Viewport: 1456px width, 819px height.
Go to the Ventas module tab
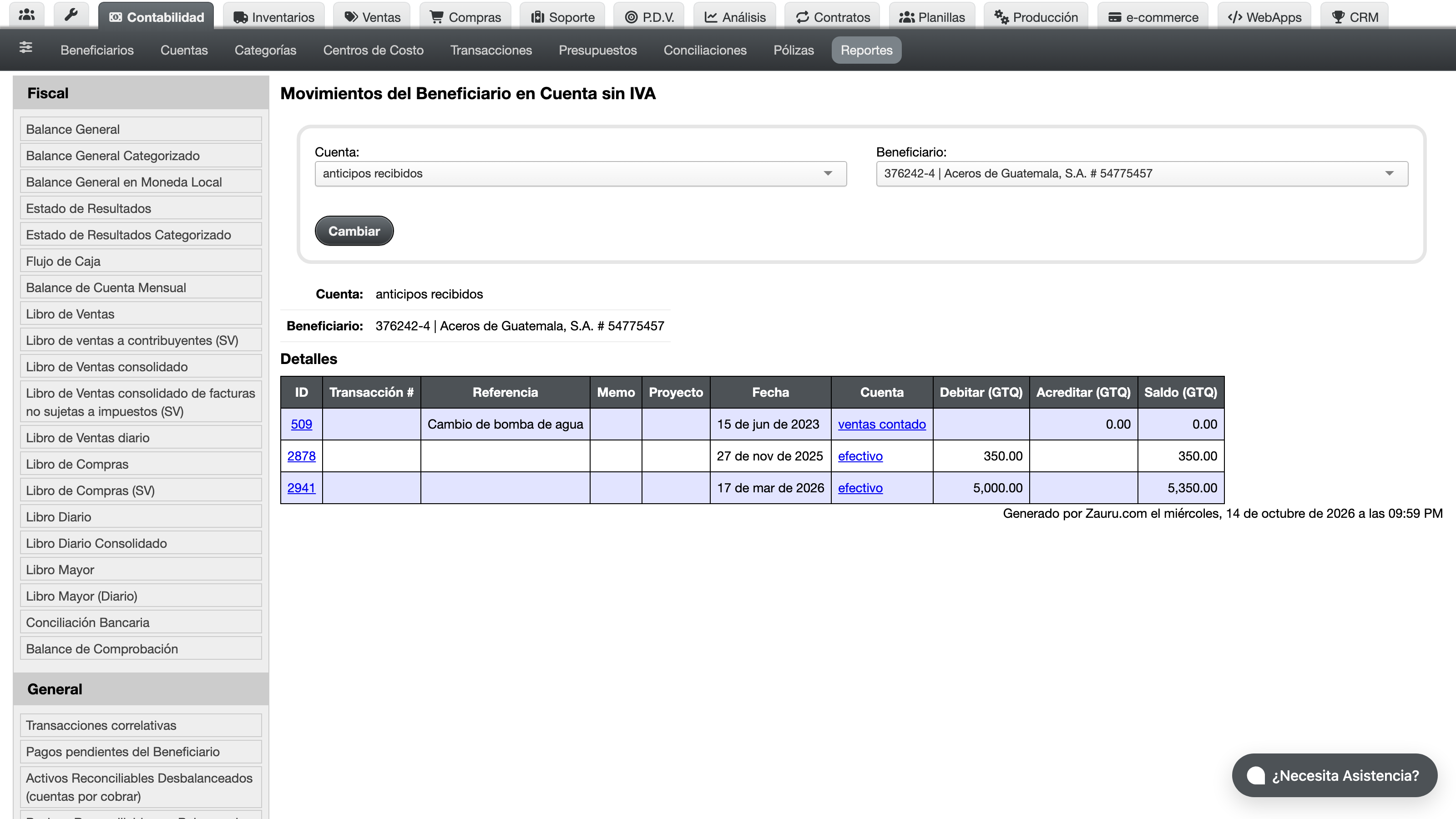[x=373, y=17]
